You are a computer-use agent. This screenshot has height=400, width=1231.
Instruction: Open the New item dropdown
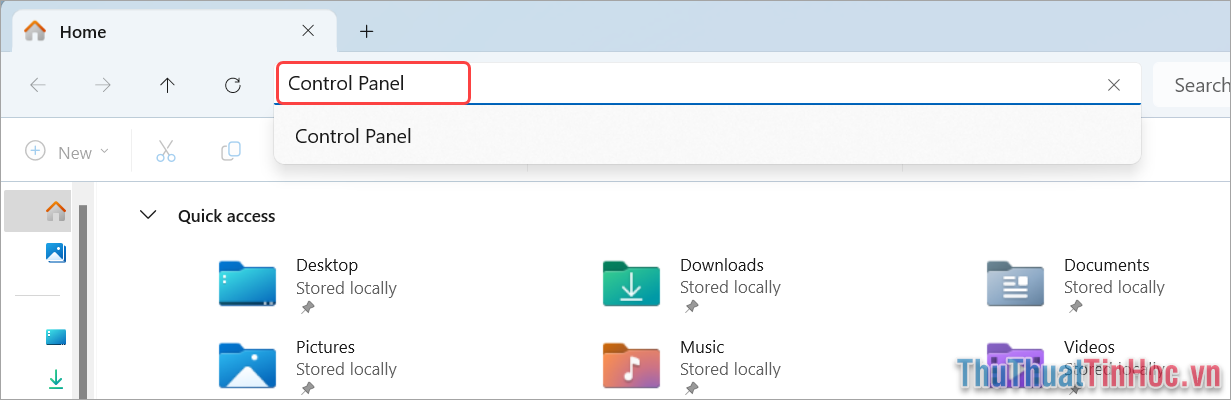67,152
